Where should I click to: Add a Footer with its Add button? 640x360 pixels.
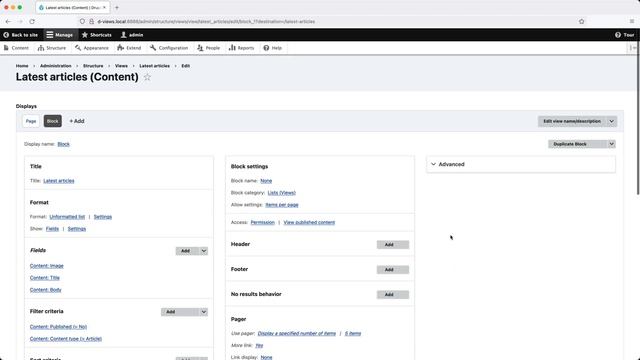[393, 270]
